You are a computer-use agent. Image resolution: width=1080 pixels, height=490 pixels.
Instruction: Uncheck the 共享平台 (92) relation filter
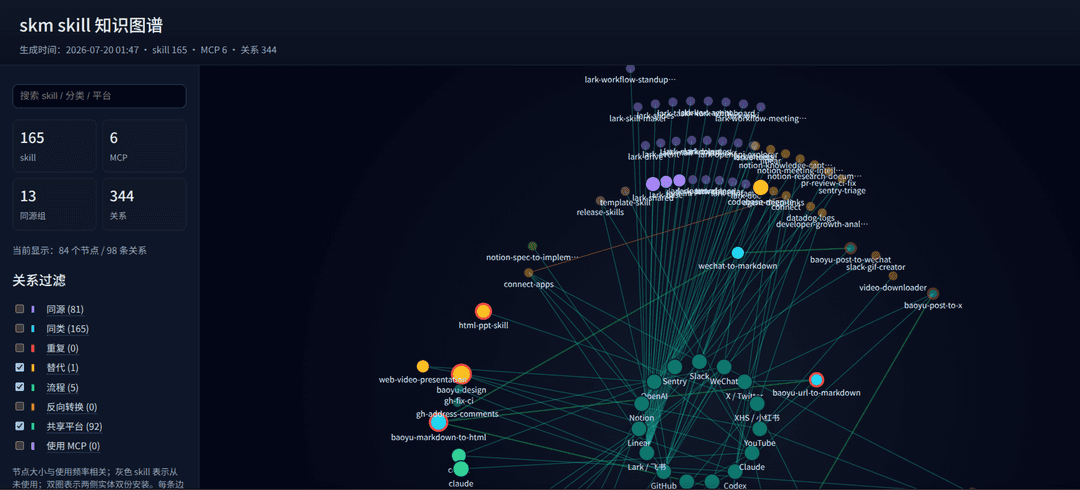[x=20, y=427]
